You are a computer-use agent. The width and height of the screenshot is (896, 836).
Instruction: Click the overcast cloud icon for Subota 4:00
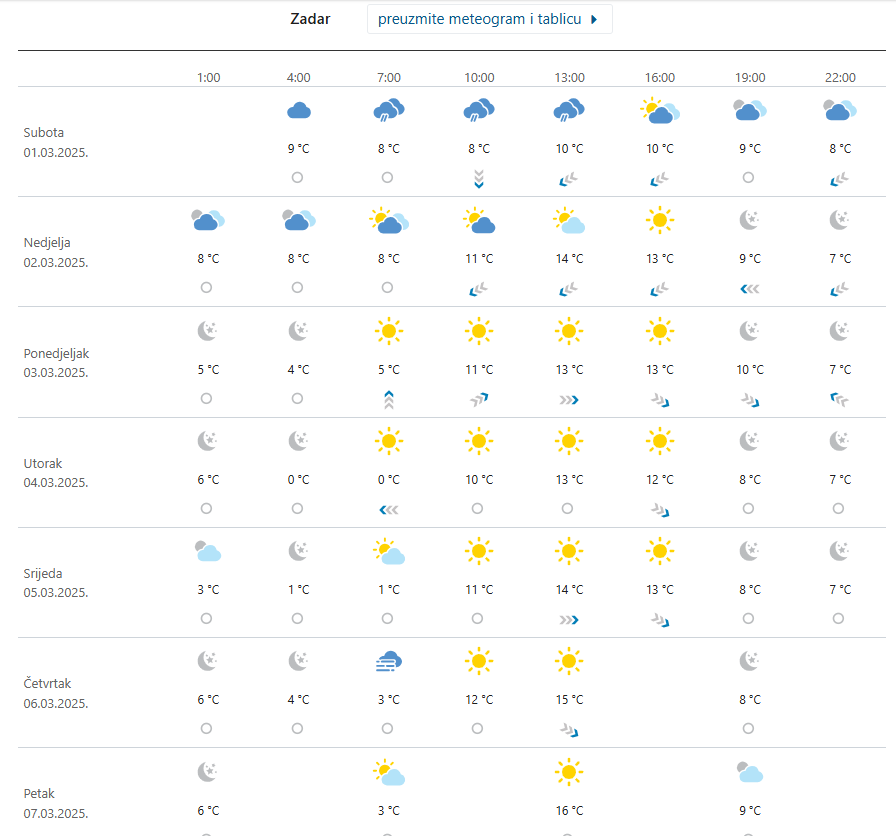[298, 111]
